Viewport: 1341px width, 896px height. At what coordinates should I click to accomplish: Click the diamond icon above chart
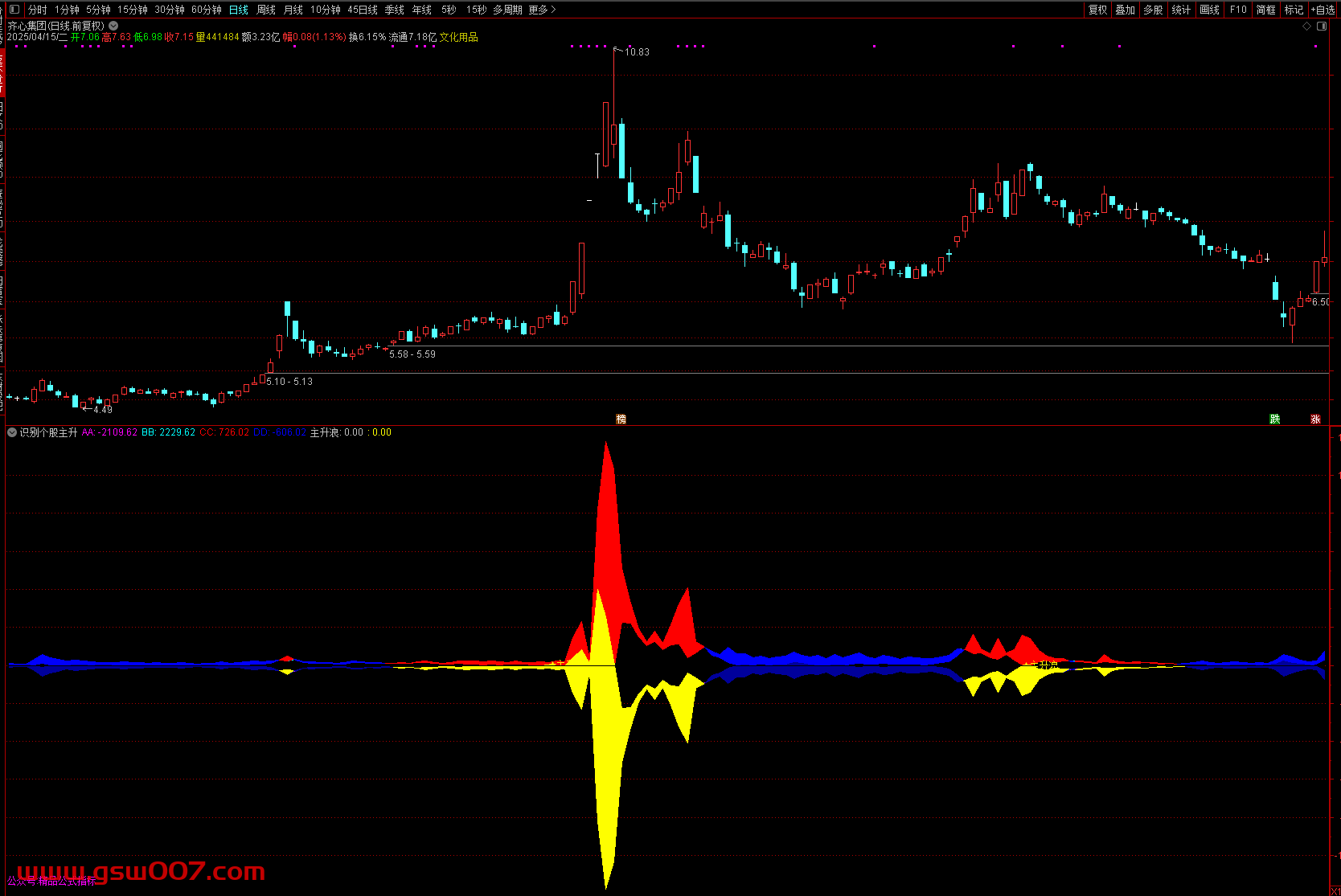click(1306, 27)
